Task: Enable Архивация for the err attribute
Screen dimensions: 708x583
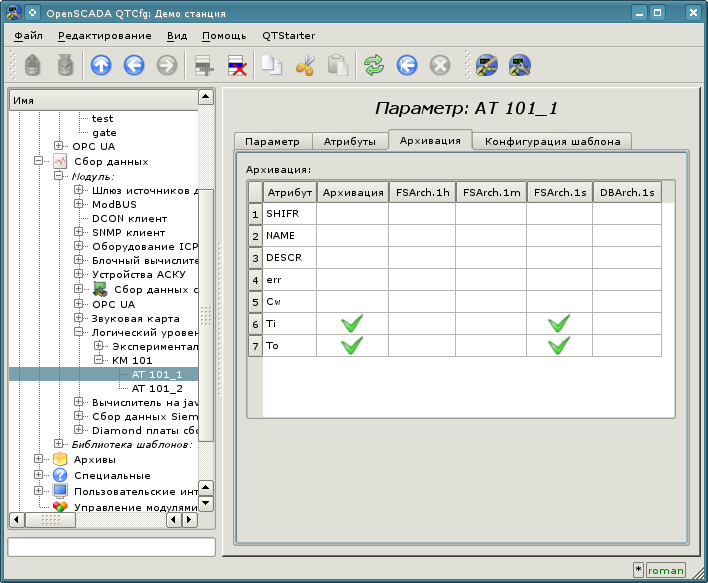Action: tap(351, 279)
